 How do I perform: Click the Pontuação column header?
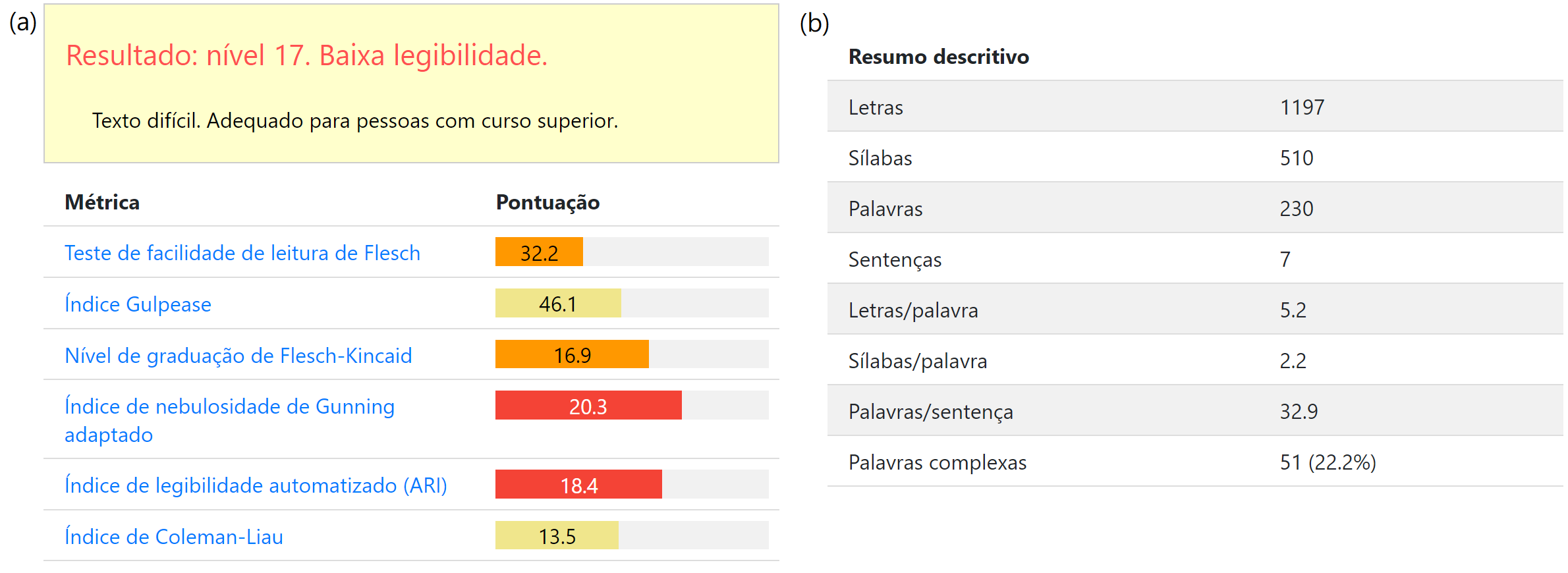click(547, 202)
